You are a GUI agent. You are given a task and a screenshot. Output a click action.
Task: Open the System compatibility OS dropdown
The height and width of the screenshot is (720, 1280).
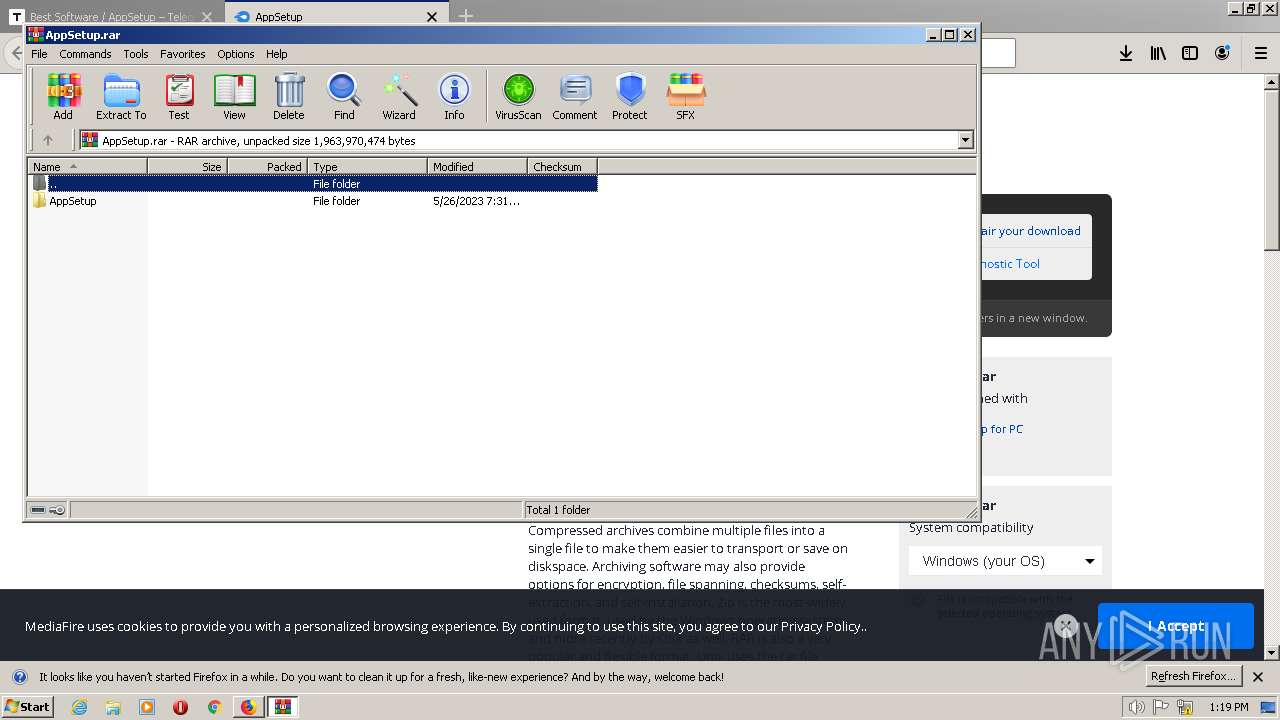tap(1005, 561)
